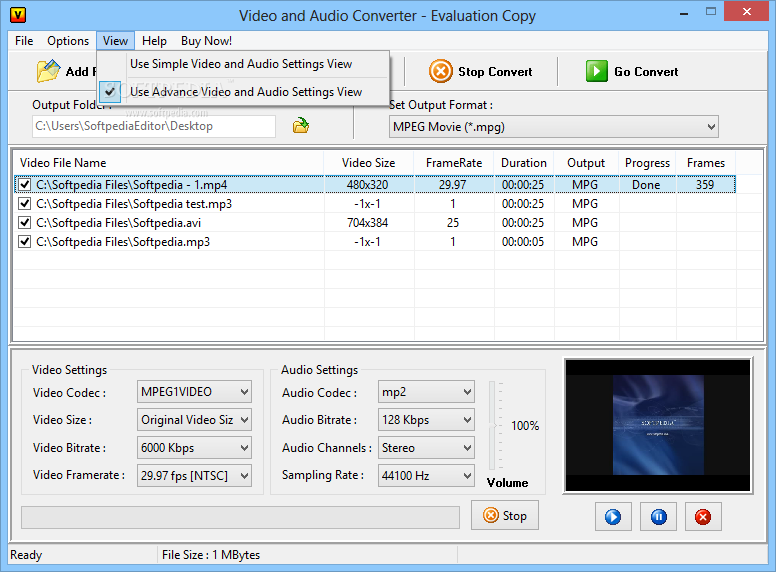
Task: Select the Softpedia test.mp3 row name
Action: coord(134,204)
